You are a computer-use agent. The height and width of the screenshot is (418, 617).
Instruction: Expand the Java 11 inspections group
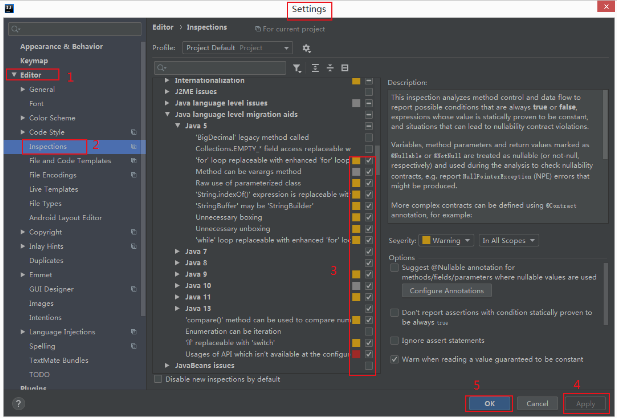pyautogui.click(x=177, y=297)
